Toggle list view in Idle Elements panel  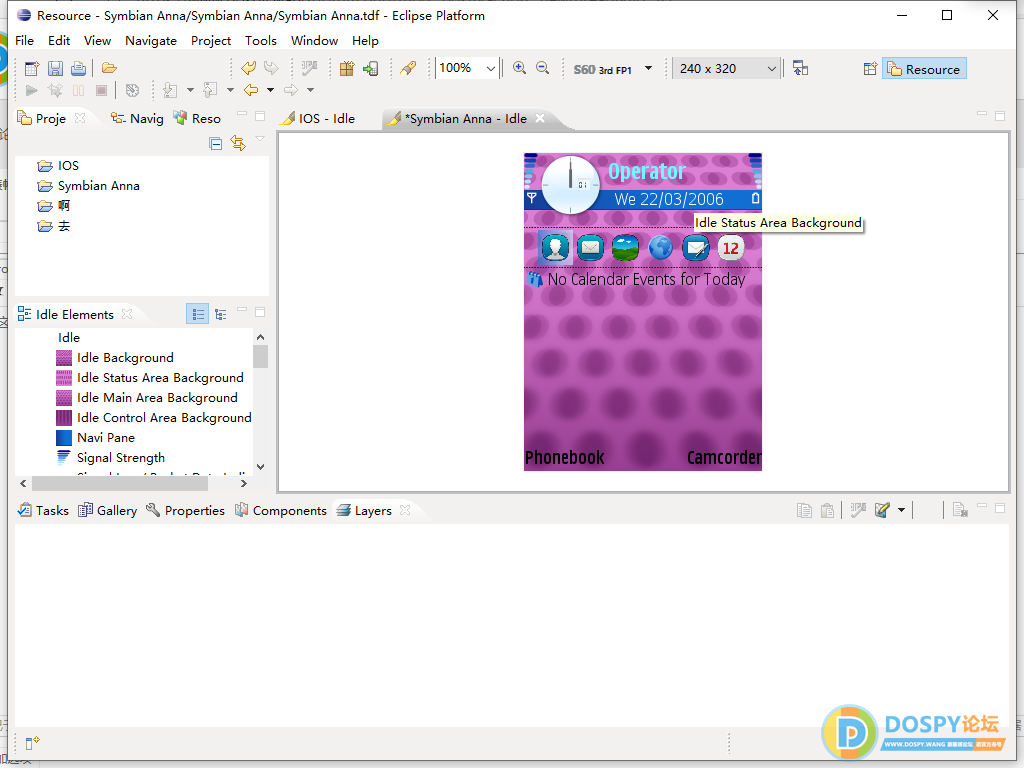point(197,315)
